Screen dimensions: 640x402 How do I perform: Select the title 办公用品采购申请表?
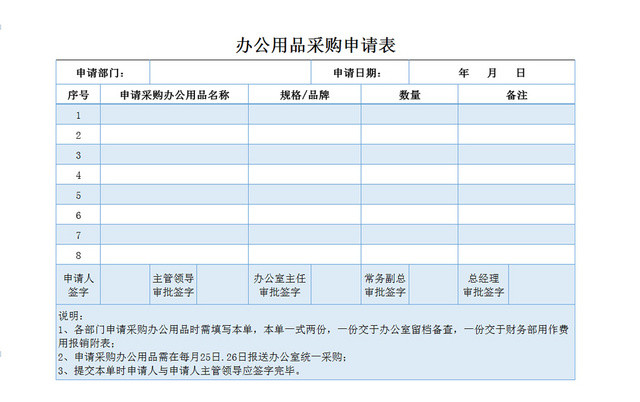(x=316, y=45)
